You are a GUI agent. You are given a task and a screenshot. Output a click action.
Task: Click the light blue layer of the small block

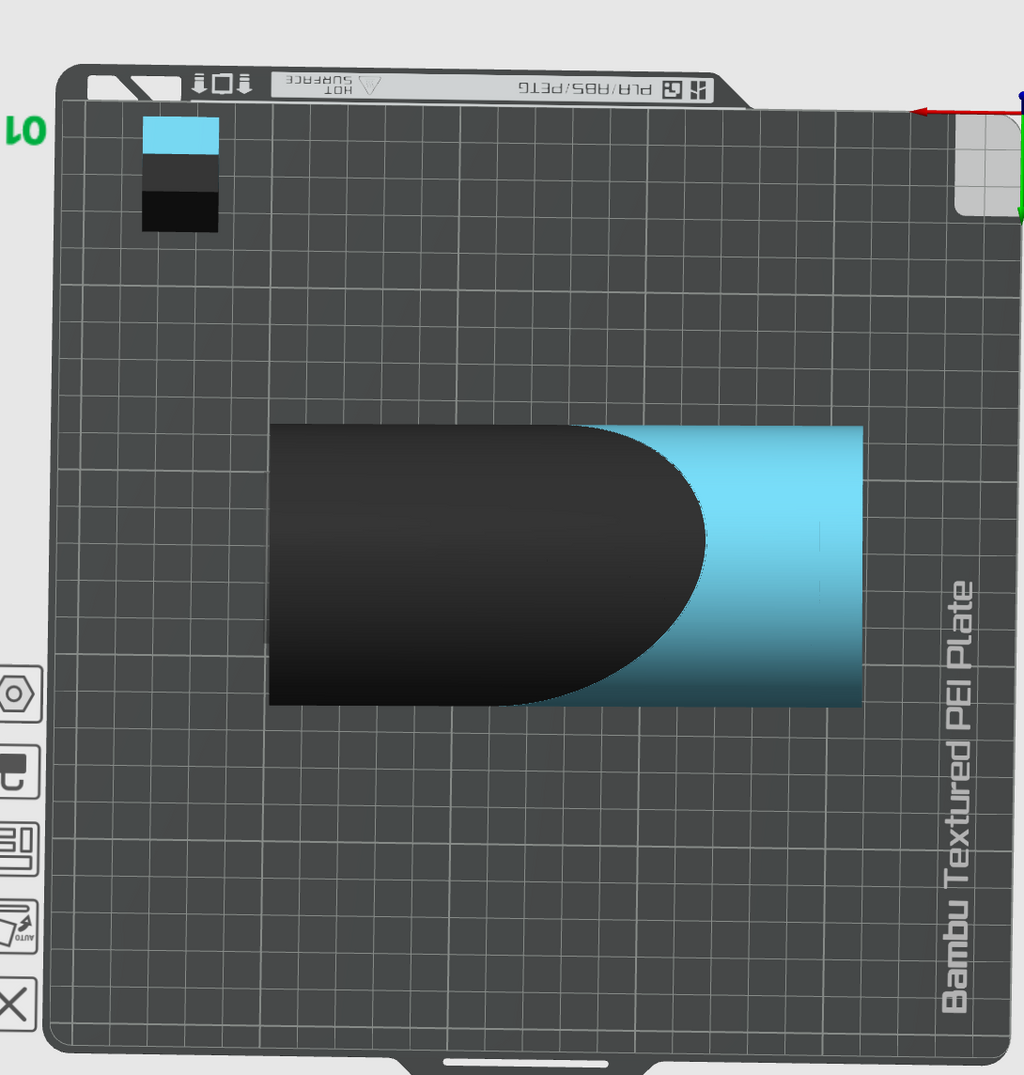(x=181, y=135)
